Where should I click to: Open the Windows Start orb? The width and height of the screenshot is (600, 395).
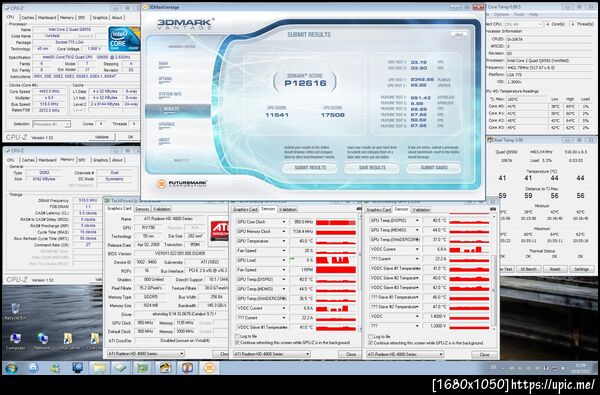pos(11,368)
